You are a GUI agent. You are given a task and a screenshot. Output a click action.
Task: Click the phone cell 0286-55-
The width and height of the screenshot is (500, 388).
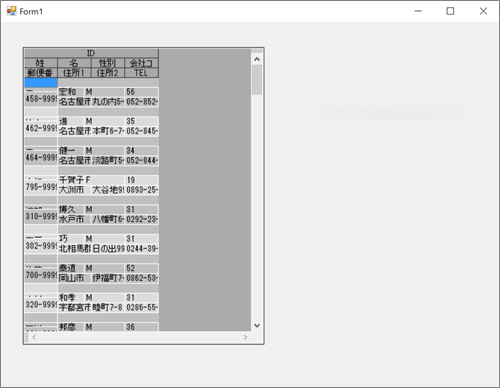coord(142,307)
